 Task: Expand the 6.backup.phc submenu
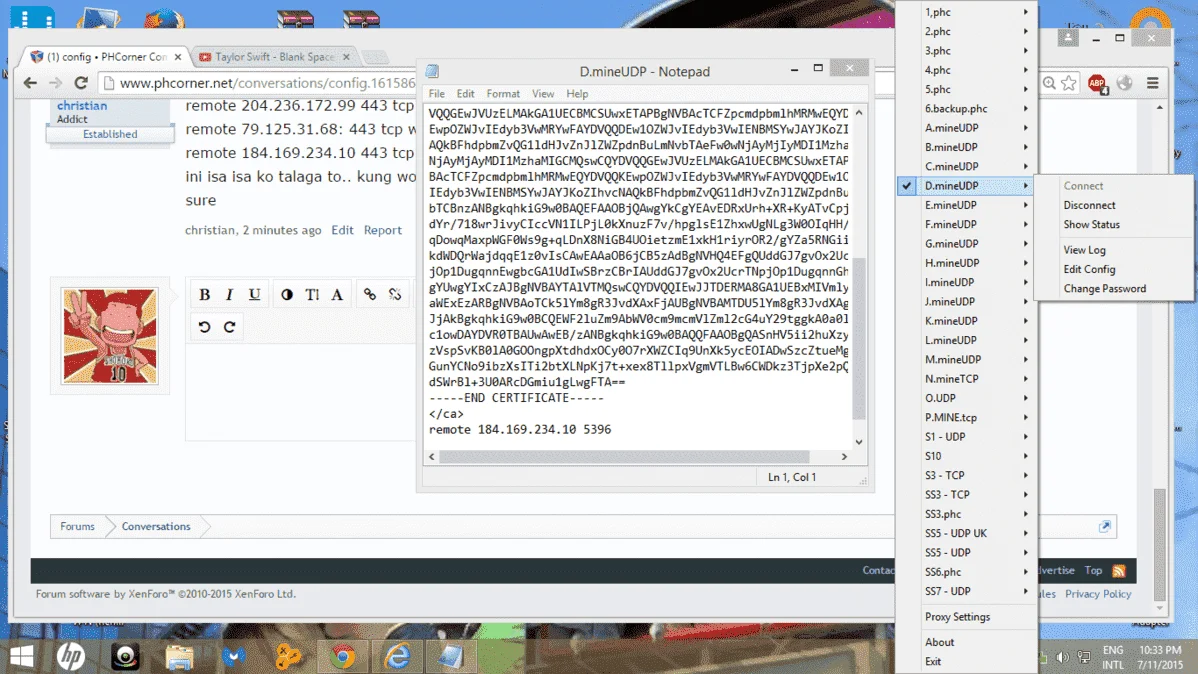click(x=966, y=109)
